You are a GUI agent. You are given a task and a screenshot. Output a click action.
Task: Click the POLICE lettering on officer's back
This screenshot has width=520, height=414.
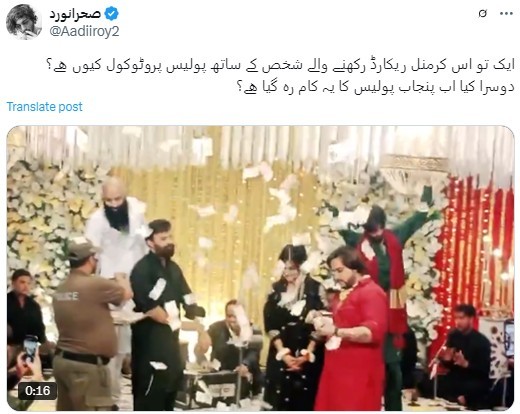coord(66,296)
